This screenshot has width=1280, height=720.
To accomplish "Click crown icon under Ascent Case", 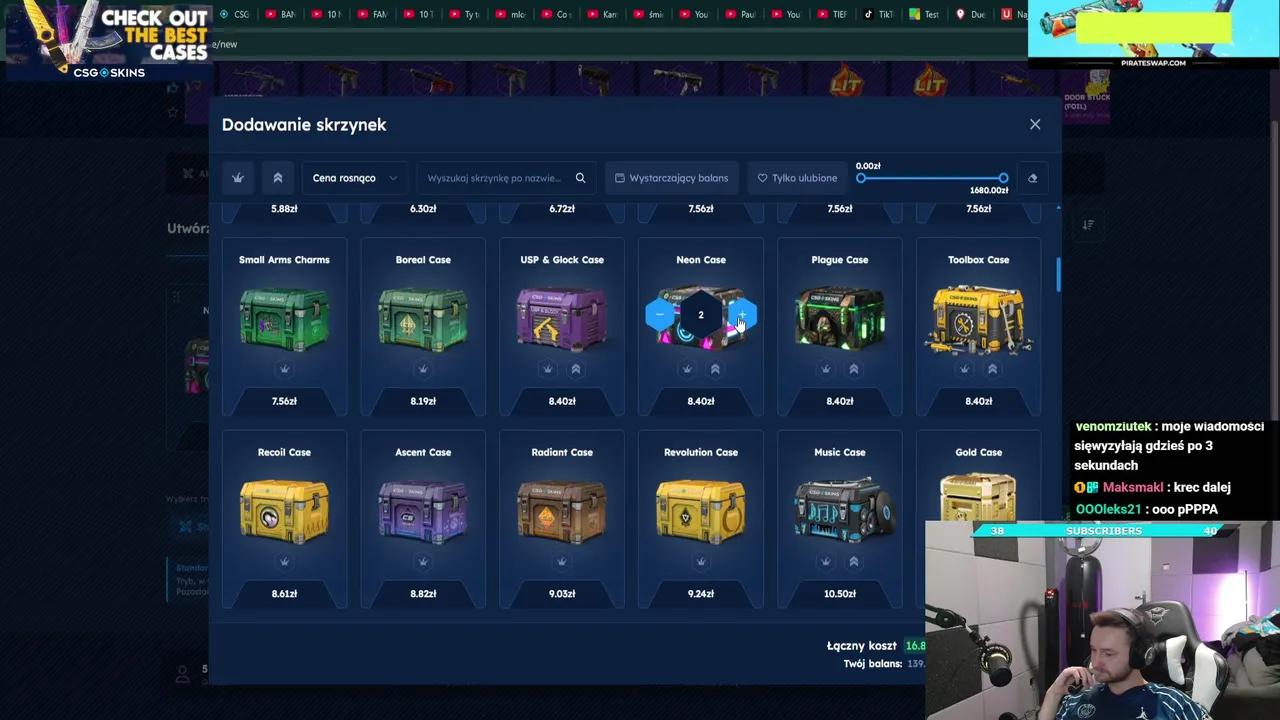I will [x=423, y=562].
